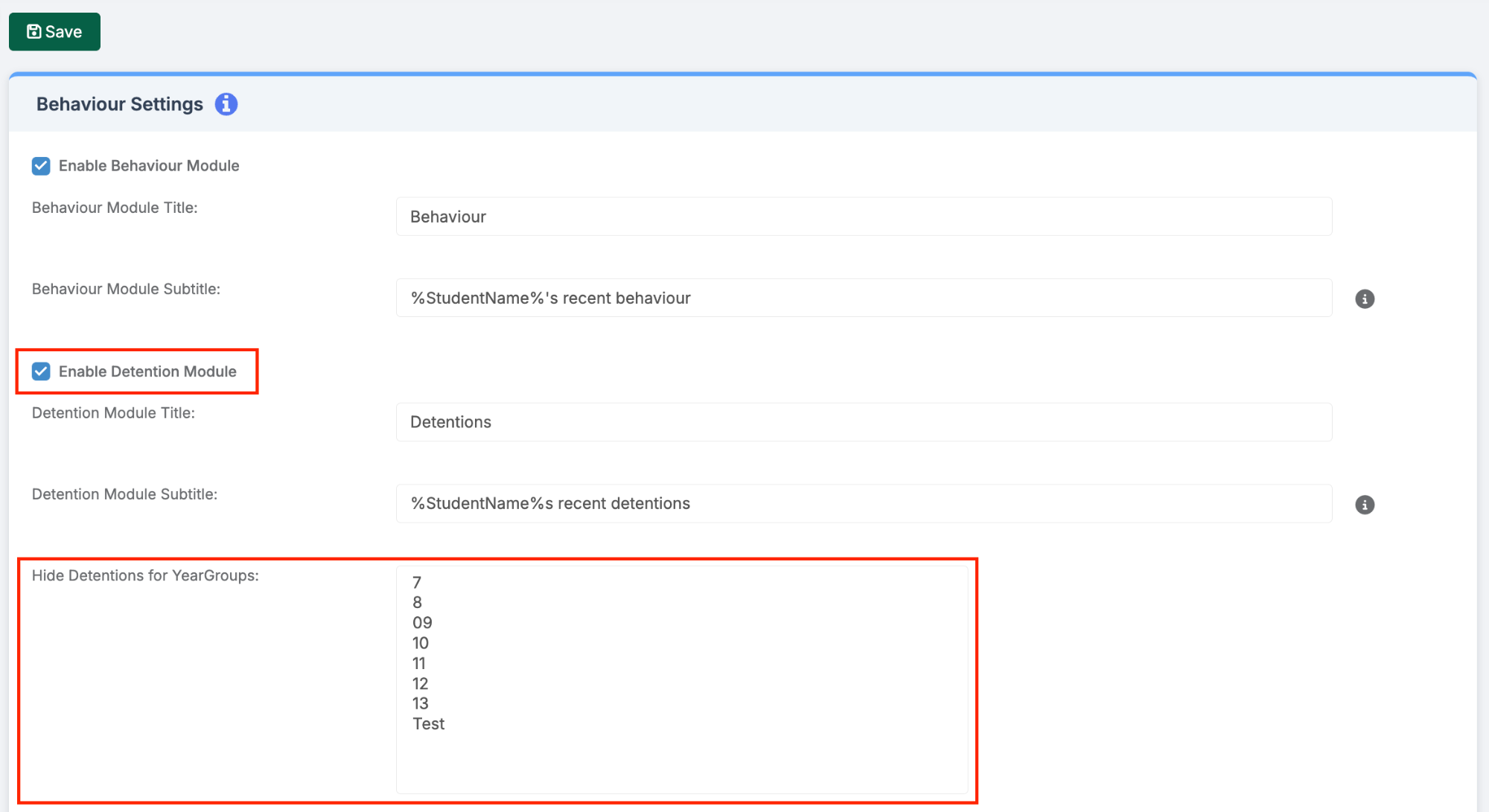The width and height of the screenshot is (1489, 812).
Task: Click info icon next to Detention Module Subtitle
Action: tap(1364, 505)
